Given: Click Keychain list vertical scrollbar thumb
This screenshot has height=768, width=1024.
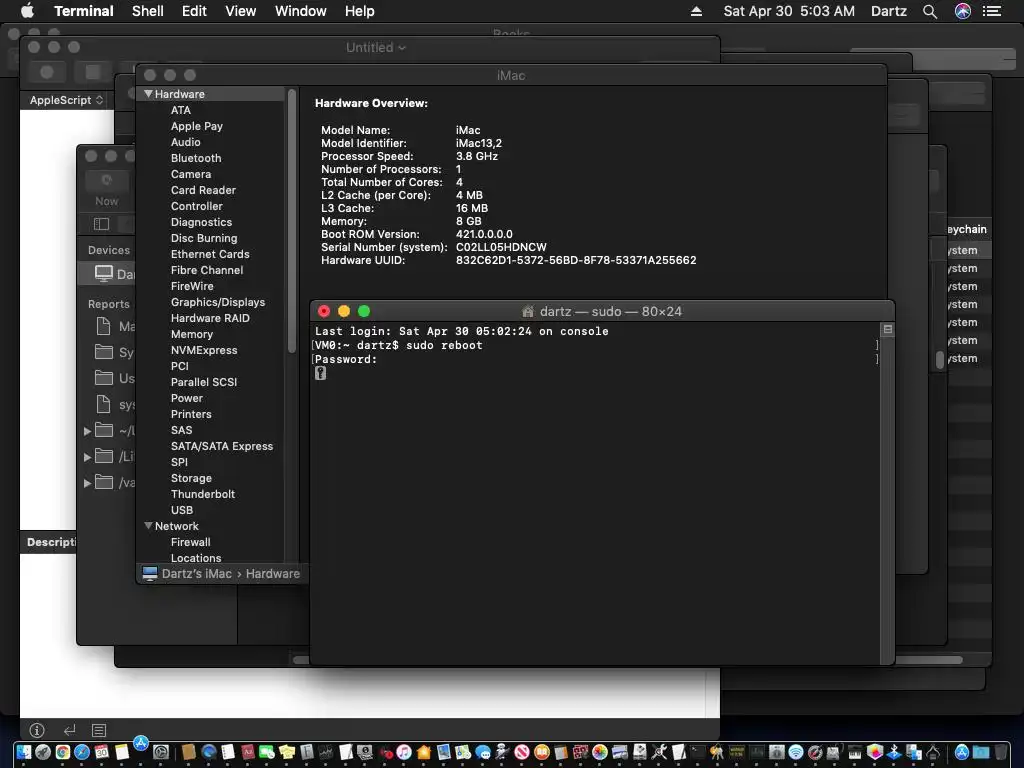Looking at the screenshot, I should (940, 359).
